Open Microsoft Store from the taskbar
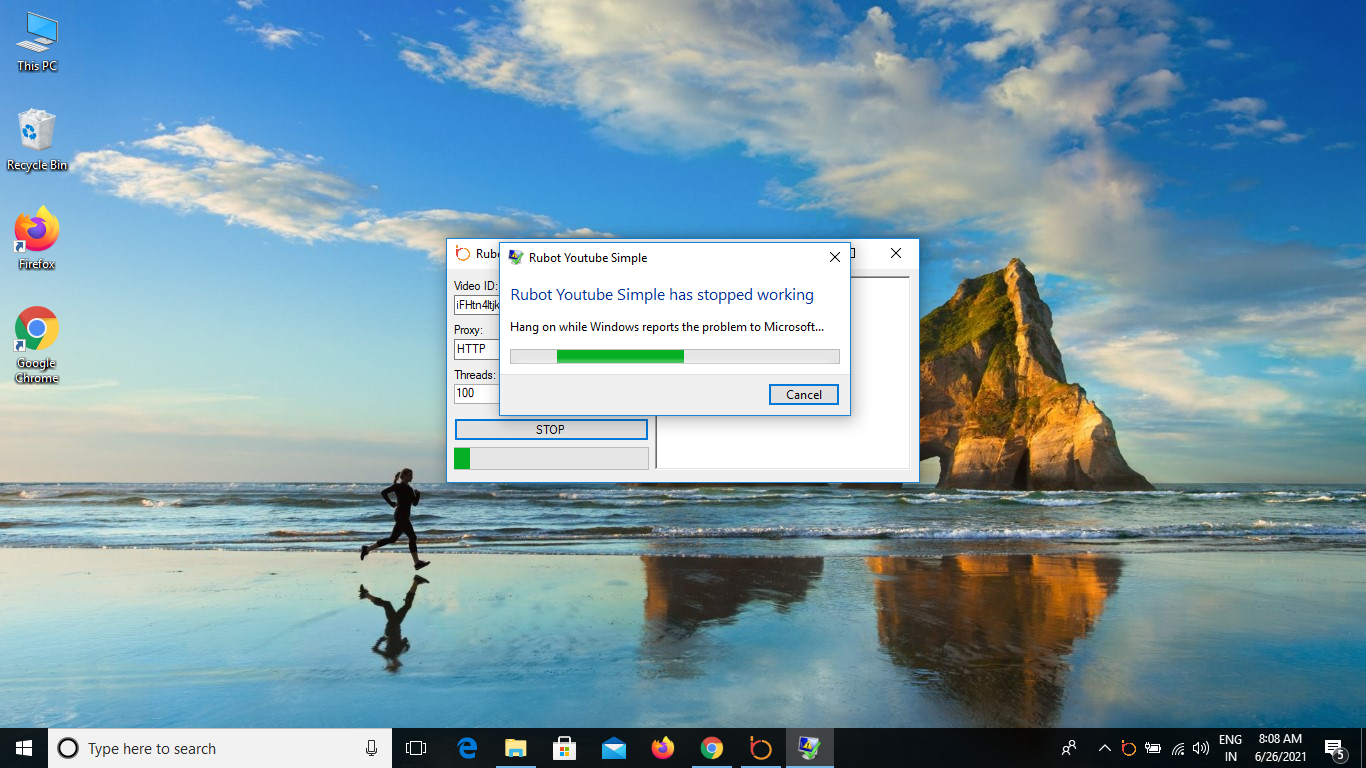1366x768 pixels. coord(565,748)
